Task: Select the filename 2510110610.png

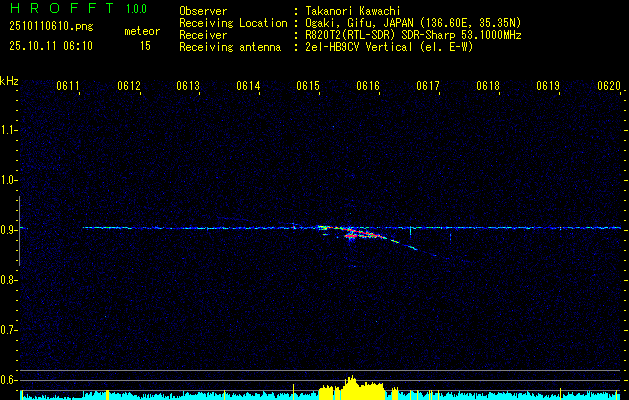Action: pos(51,26)
